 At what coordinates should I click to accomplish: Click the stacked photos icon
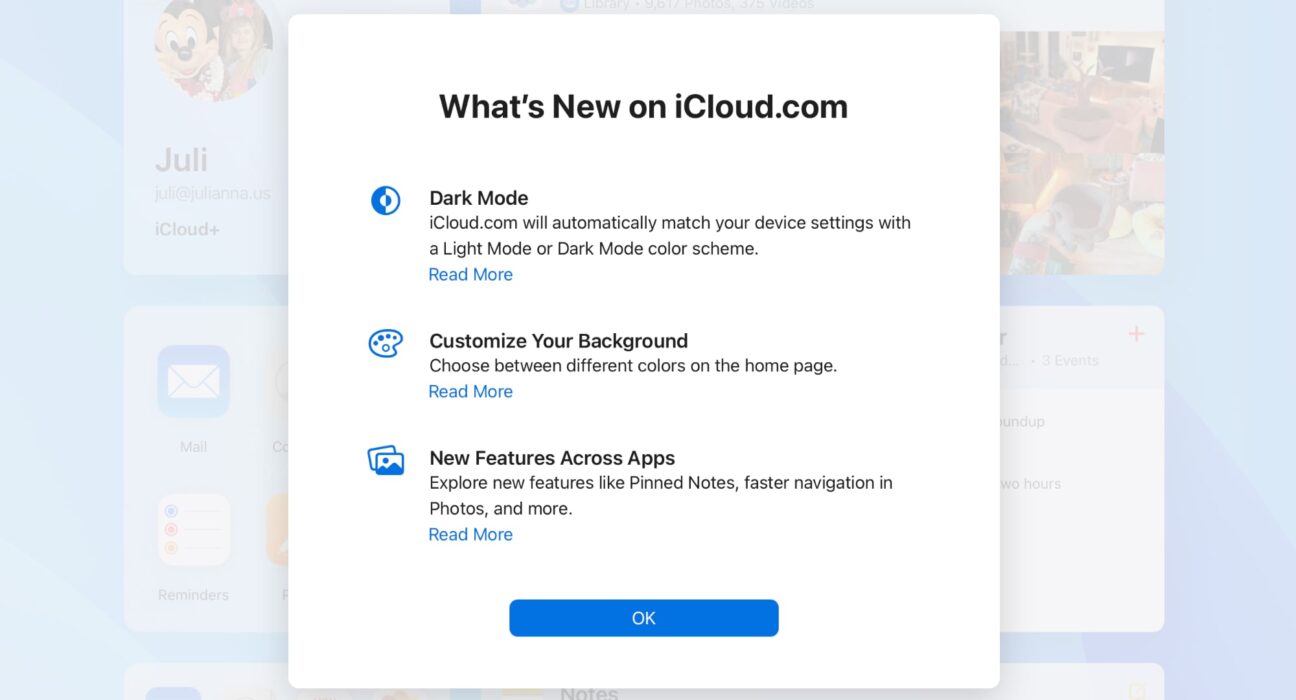385,460
